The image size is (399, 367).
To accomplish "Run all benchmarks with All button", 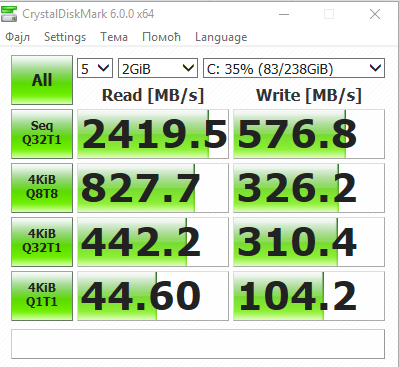I will tap(42, 80).
